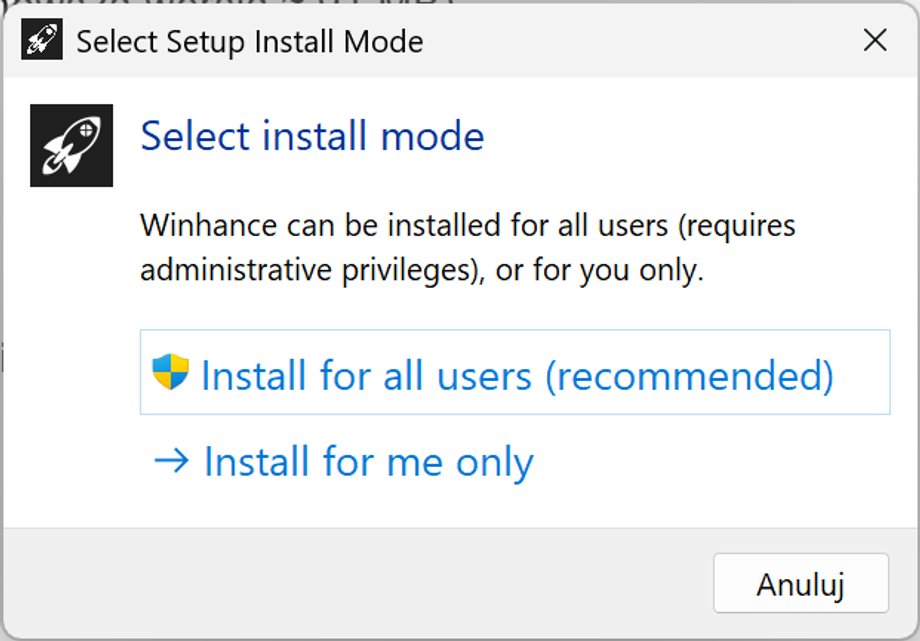Screen dimensions: 920x641
Task: Click the bordered box around the recommended option
Action: click(x=515, y=372)
